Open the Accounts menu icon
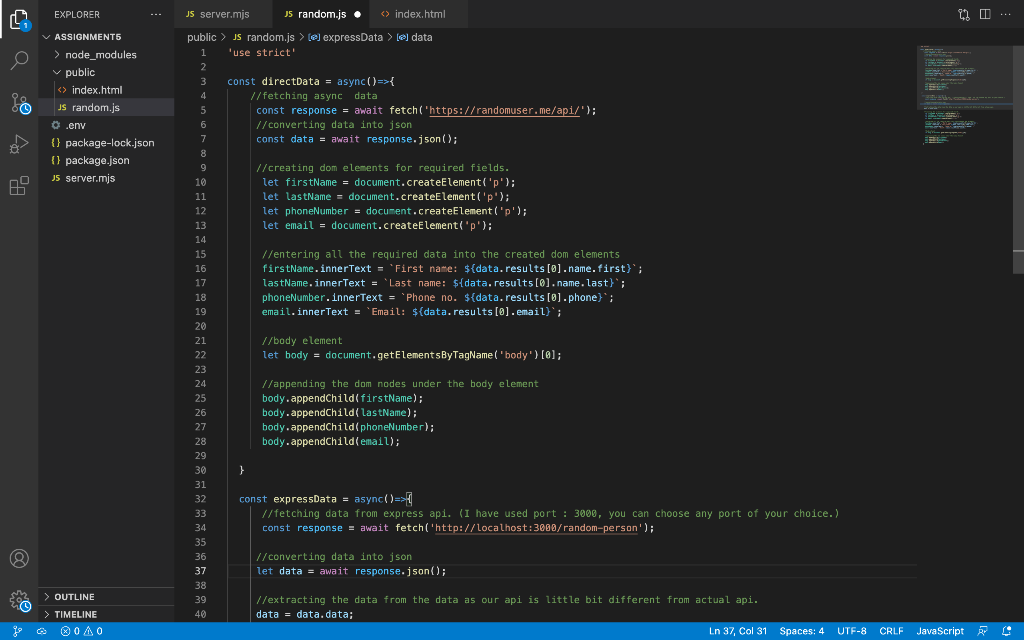The width and height of the screenshot is (1024, 640). point(19,558)
